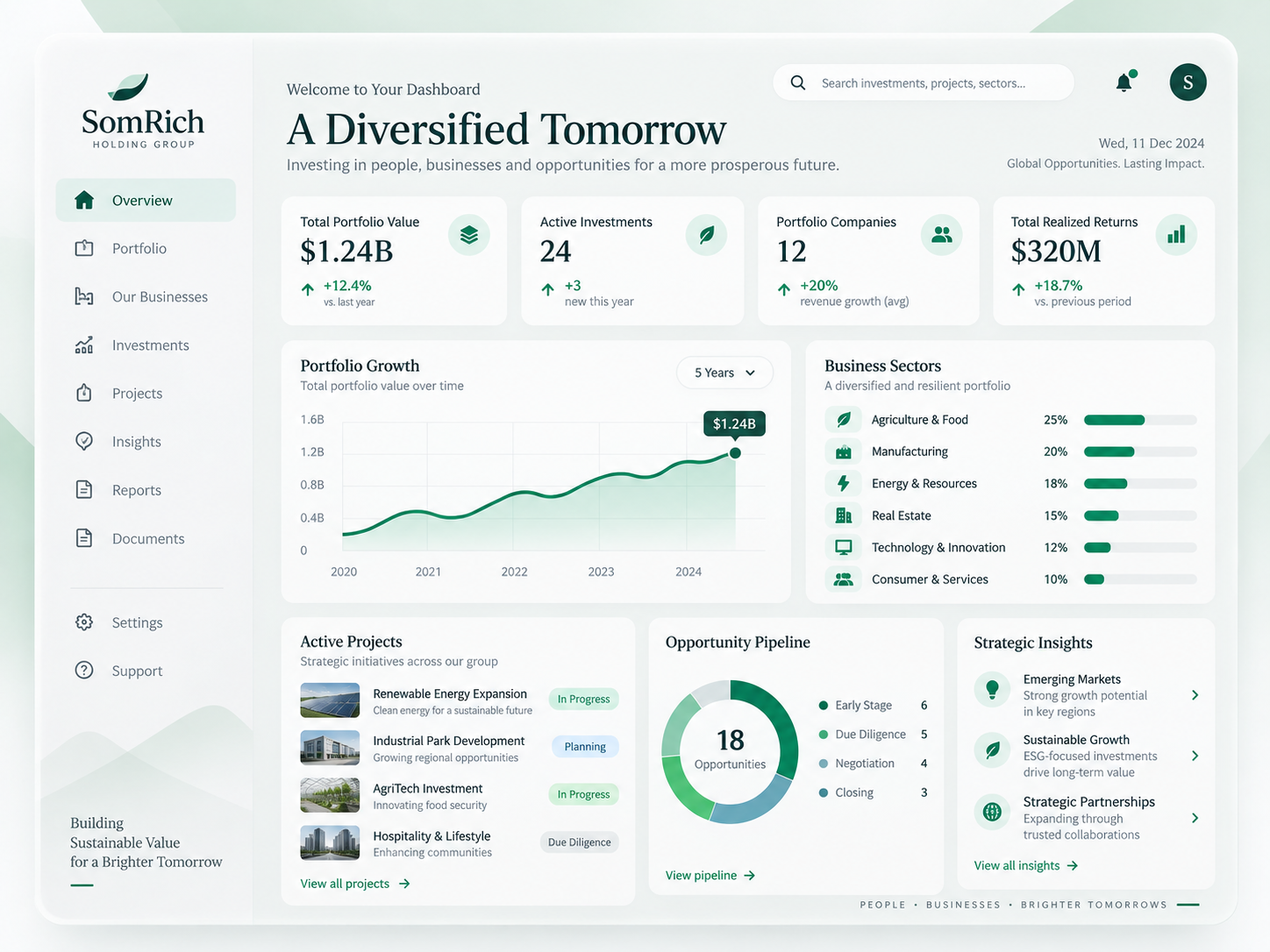
Task: Click In Progress badge for AgriTech Investment
Action: pos(583,794)
